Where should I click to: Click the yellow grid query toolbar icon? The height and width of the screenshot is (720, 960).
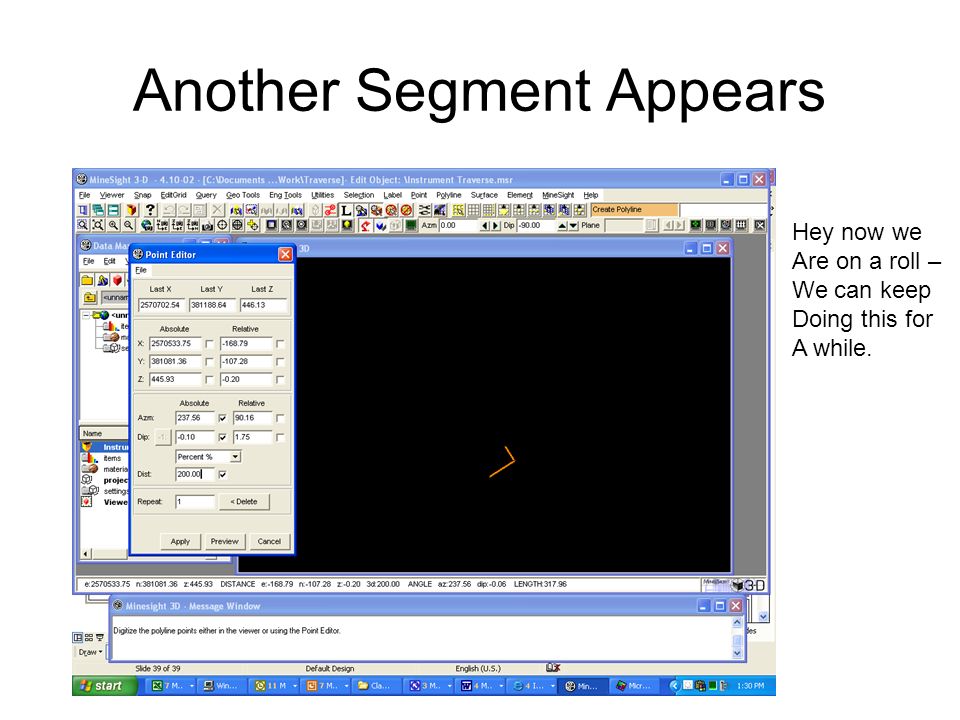pos(458,210)
